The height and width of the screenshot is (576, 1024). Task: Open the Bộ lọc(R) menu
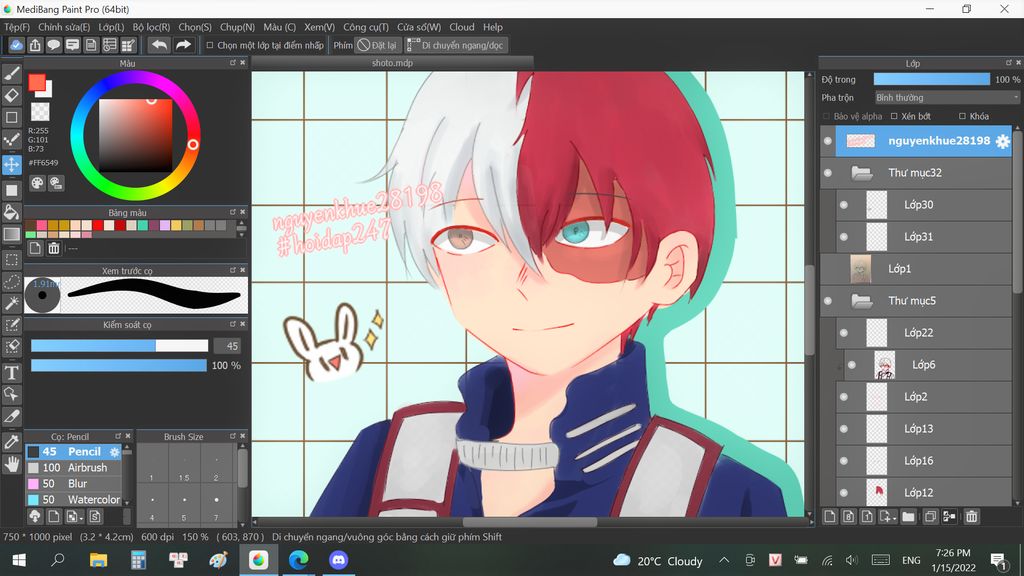tap(151, 27)
